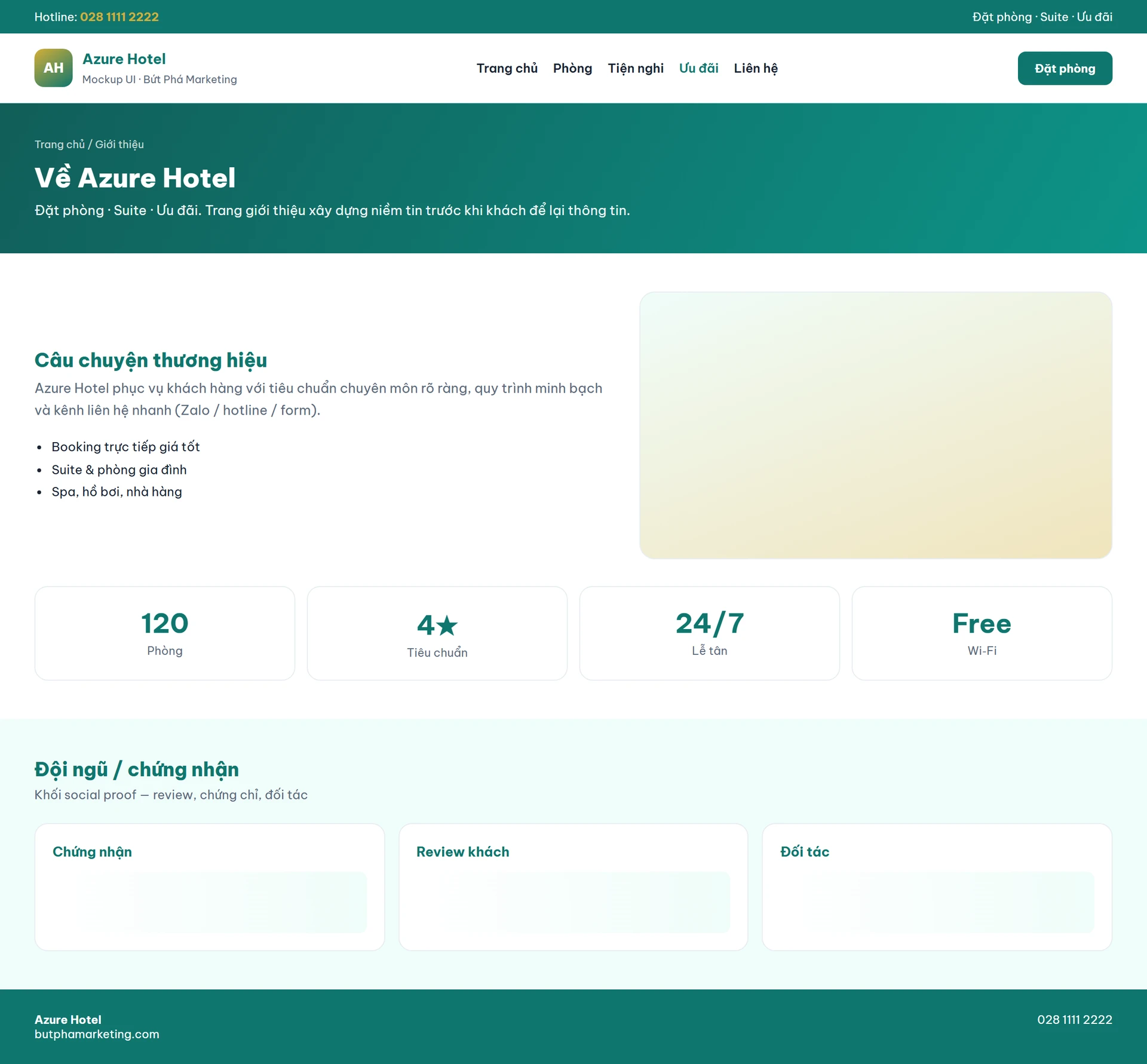This screenshot has width=1147, height=1064.
Task: Click the Đặt phòng button
Action: tap(1065, 68)
